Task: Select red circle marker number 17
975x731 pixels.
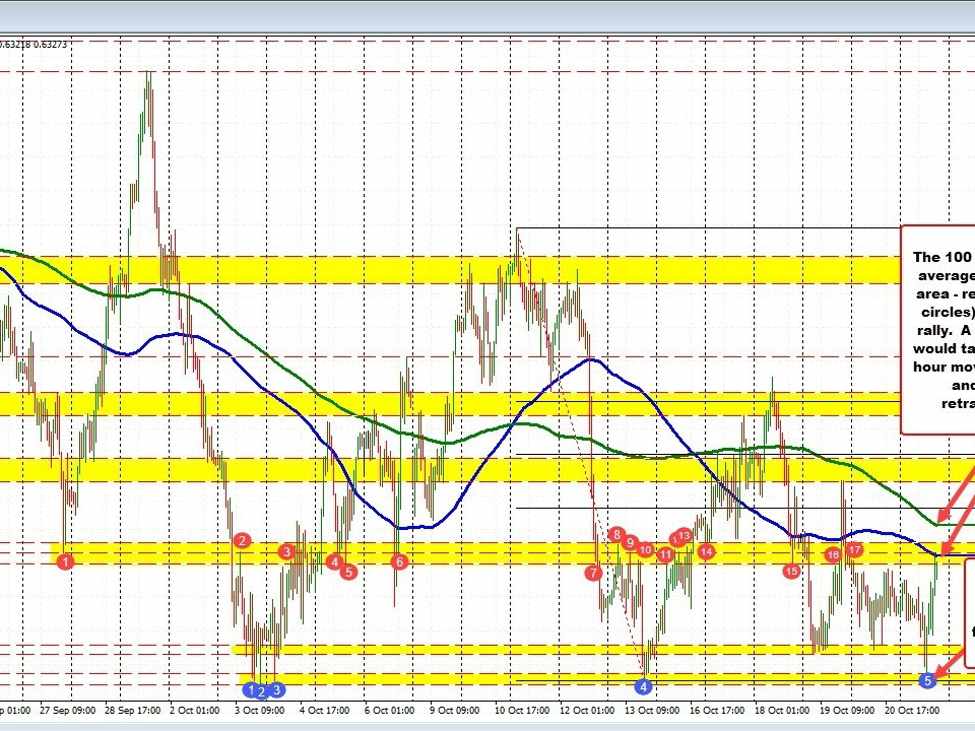Action: (x=854, y=549)
